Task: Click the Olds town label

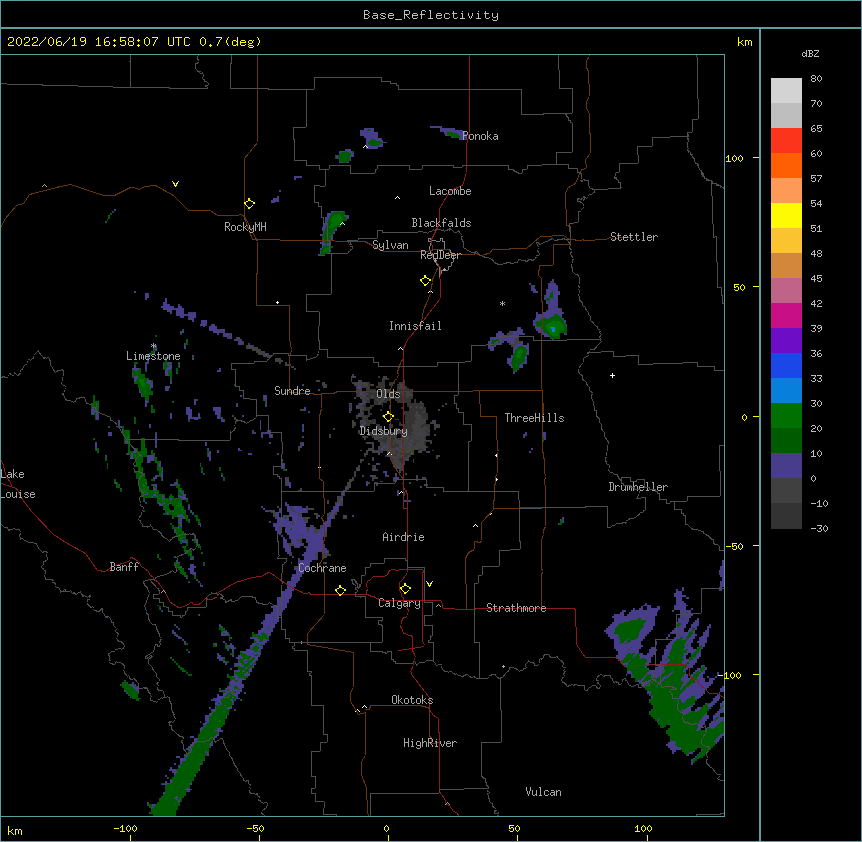Action: [388, 394]
